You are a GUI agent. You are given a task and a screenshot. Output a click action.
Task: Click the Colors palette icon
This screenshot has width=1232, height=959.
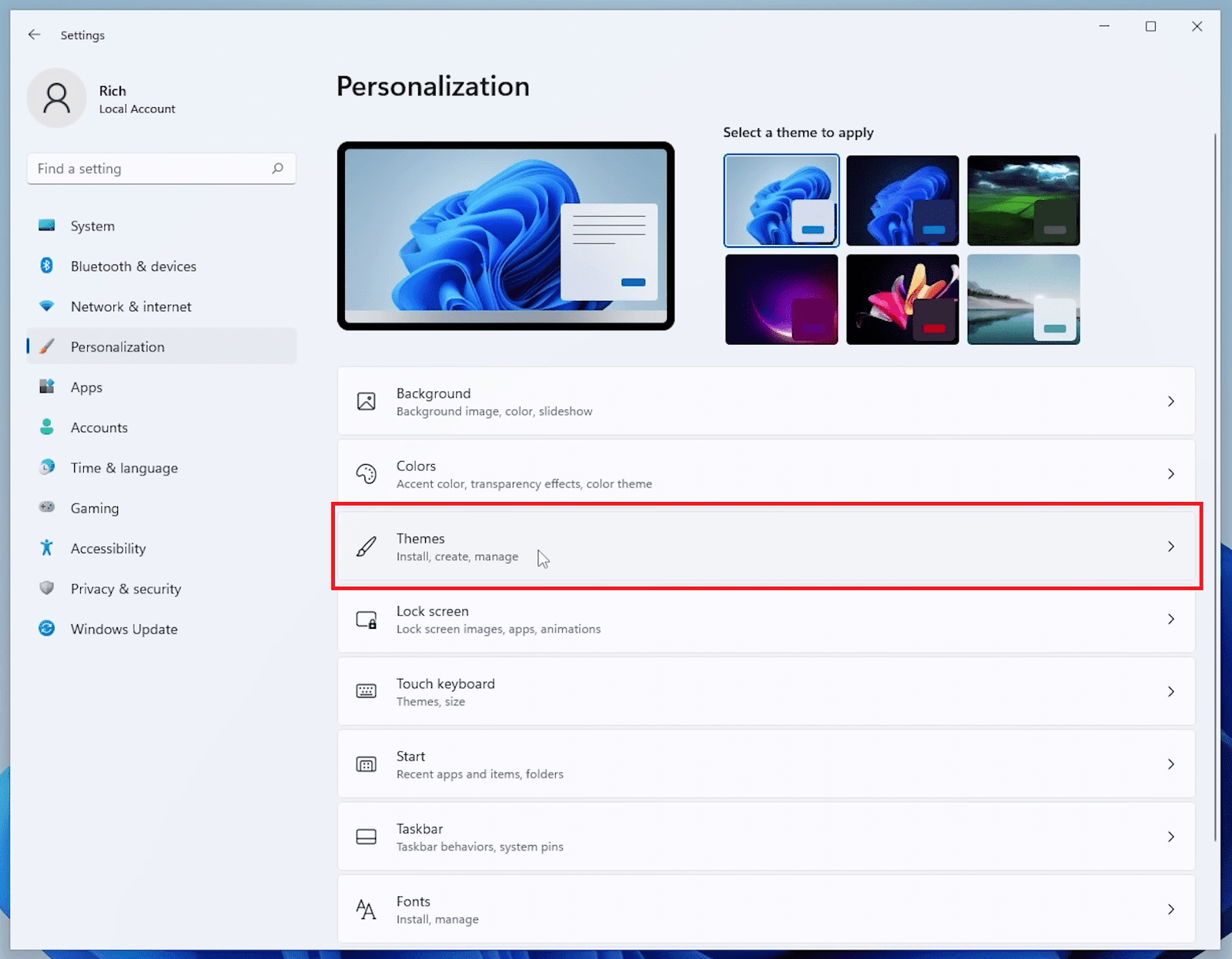367,474
